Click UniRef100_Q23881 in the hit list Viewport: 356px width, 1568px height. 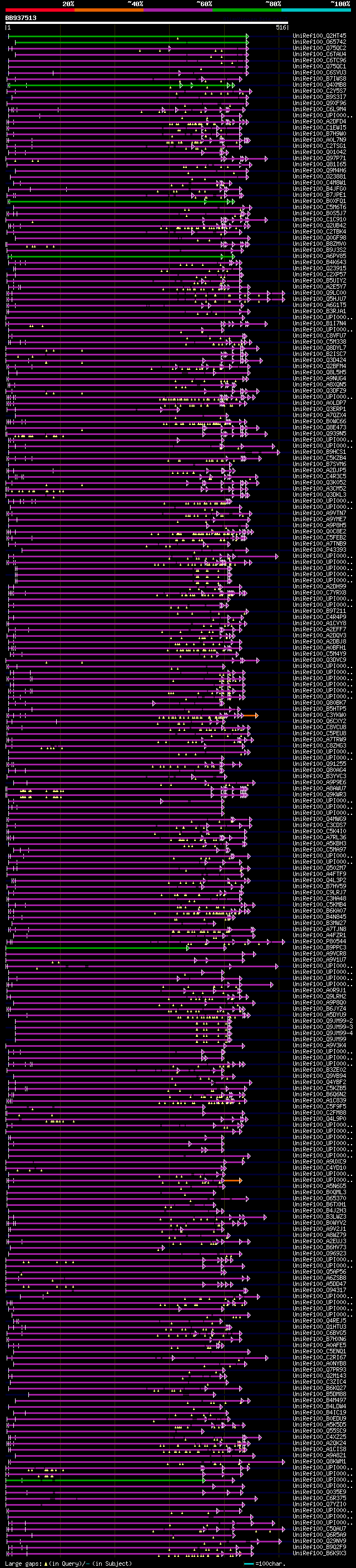(x=319, y=176)
